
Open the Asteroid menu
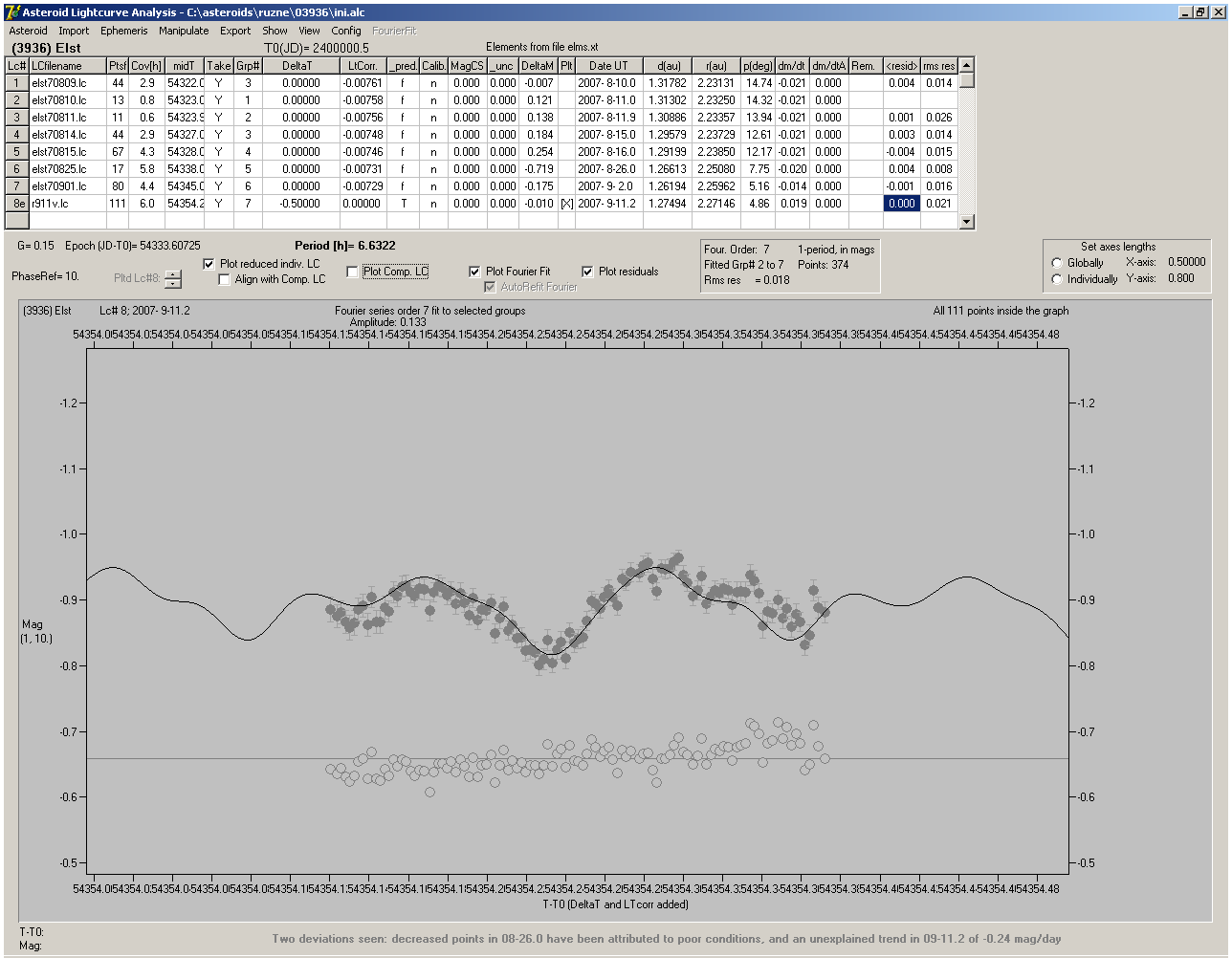coord(28,31)
